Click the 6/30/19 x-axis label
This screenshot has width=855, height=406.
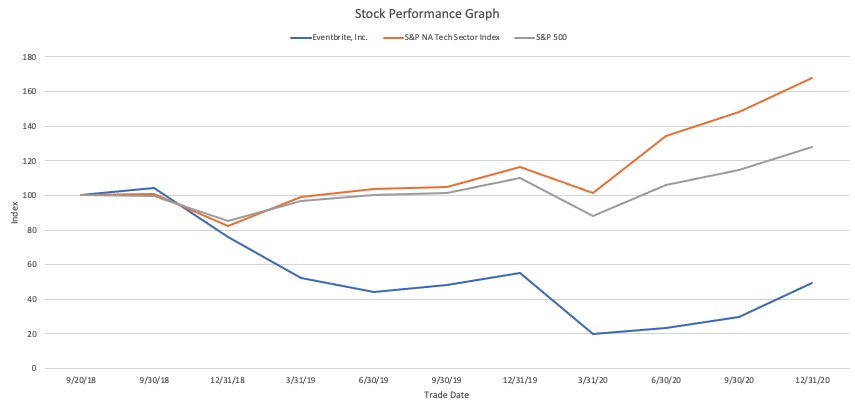(x=373, y=380)
